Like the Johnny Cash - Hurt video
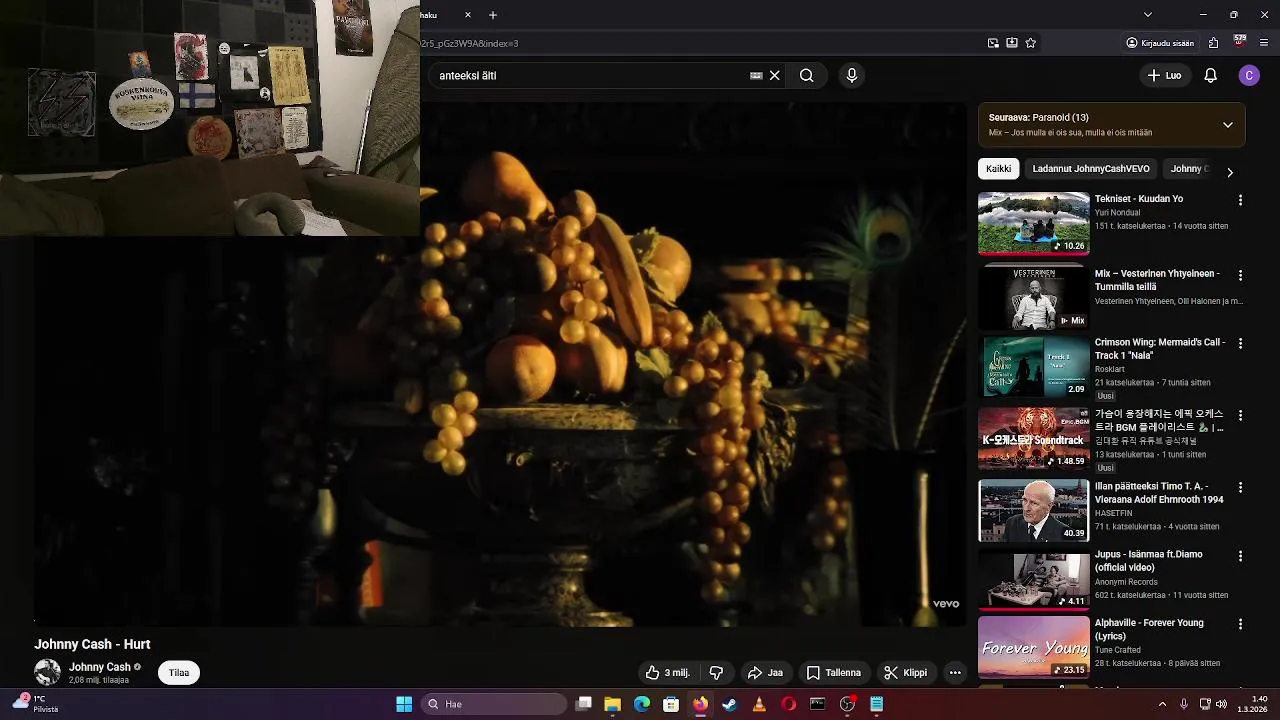1280x720 pixels. [668, 673]
